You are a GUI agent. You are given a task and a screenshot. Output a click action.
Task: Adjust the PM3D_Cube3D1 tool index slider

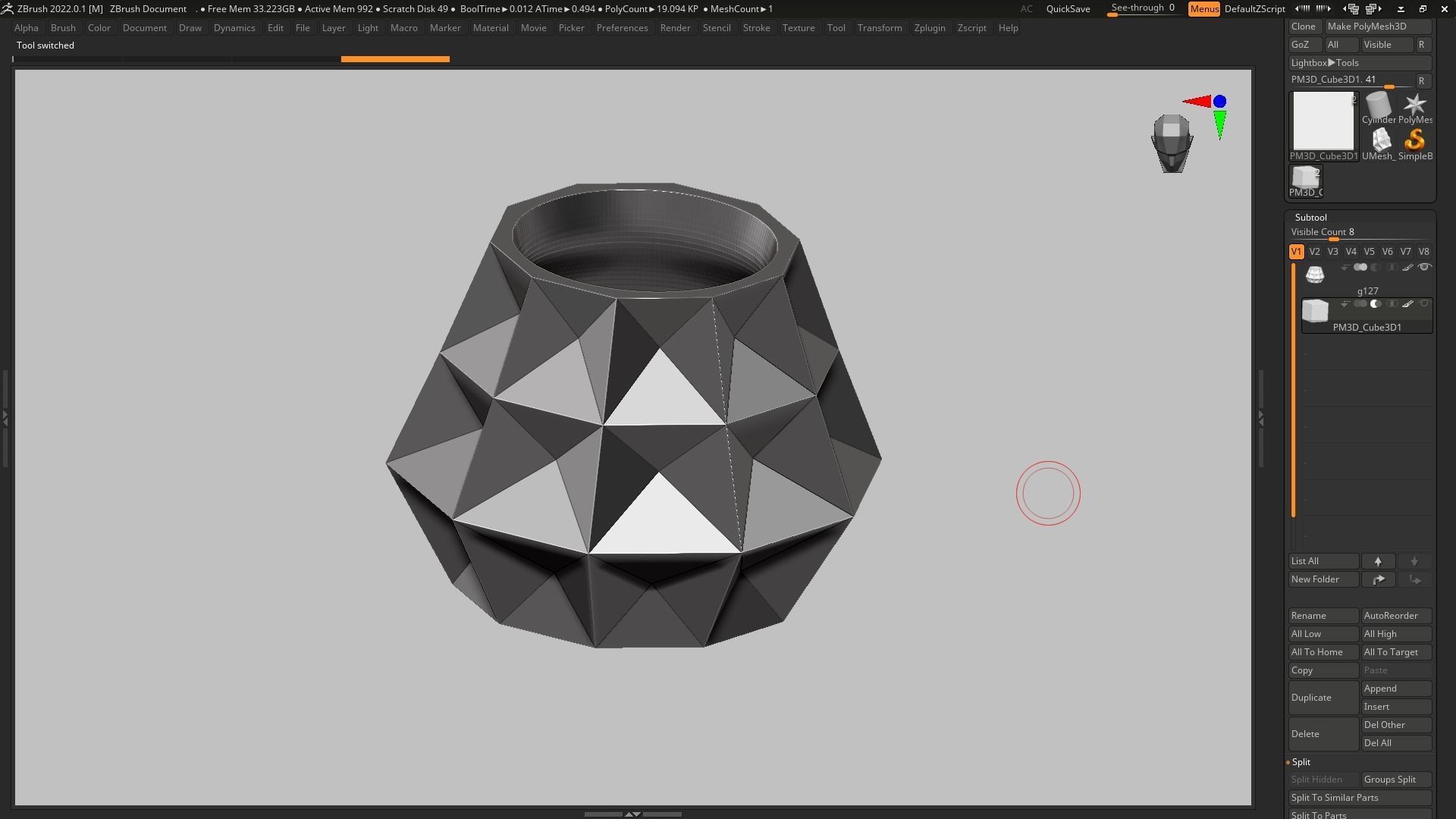(1351, 80)
